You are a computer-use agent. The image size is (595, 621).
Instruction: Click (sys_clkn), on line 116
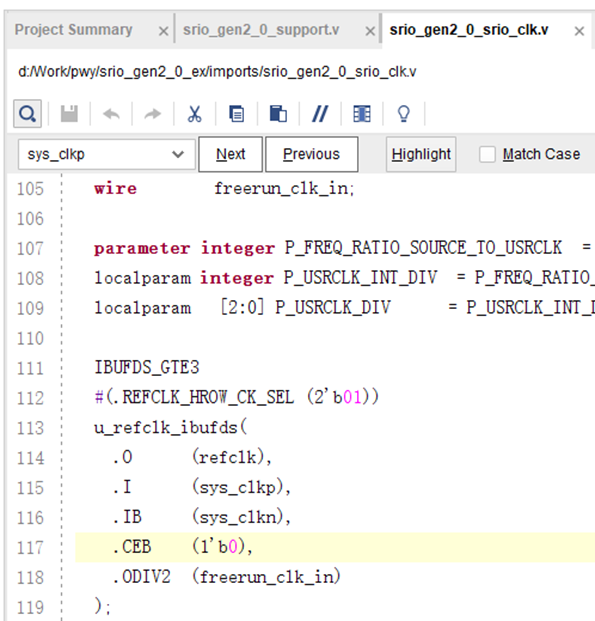(241, 517)
